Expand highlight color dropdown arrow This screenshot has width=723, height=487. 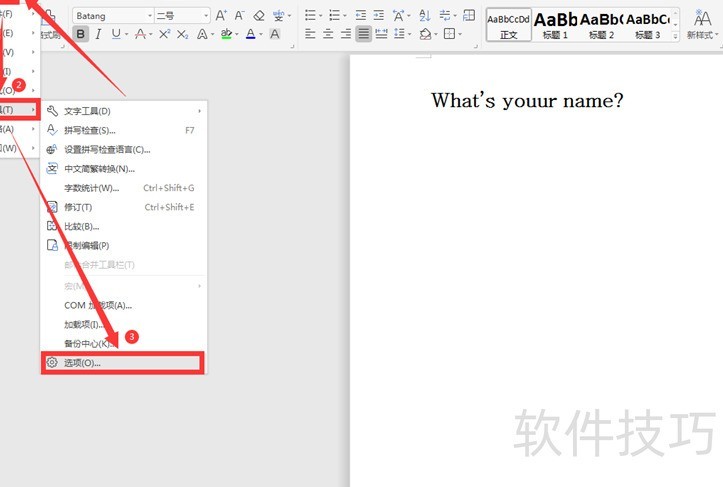point(237,35)
